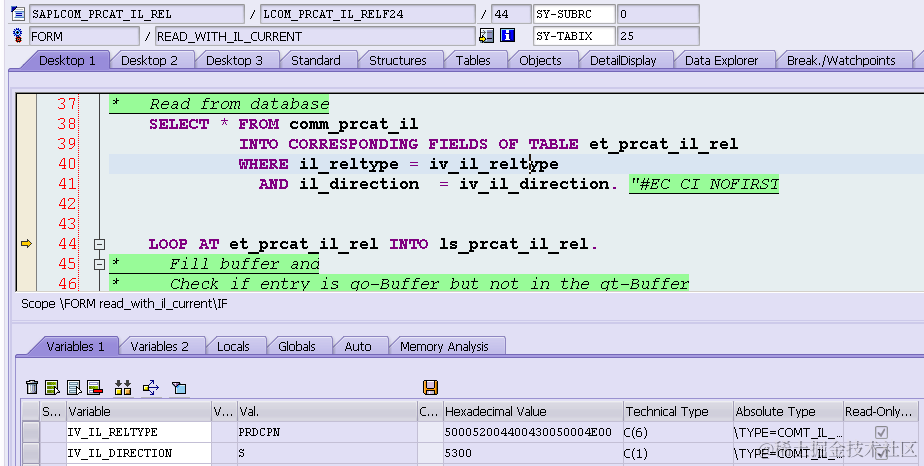Go to the Structures tab
This screenshot has height=466, width=924.
398,60
